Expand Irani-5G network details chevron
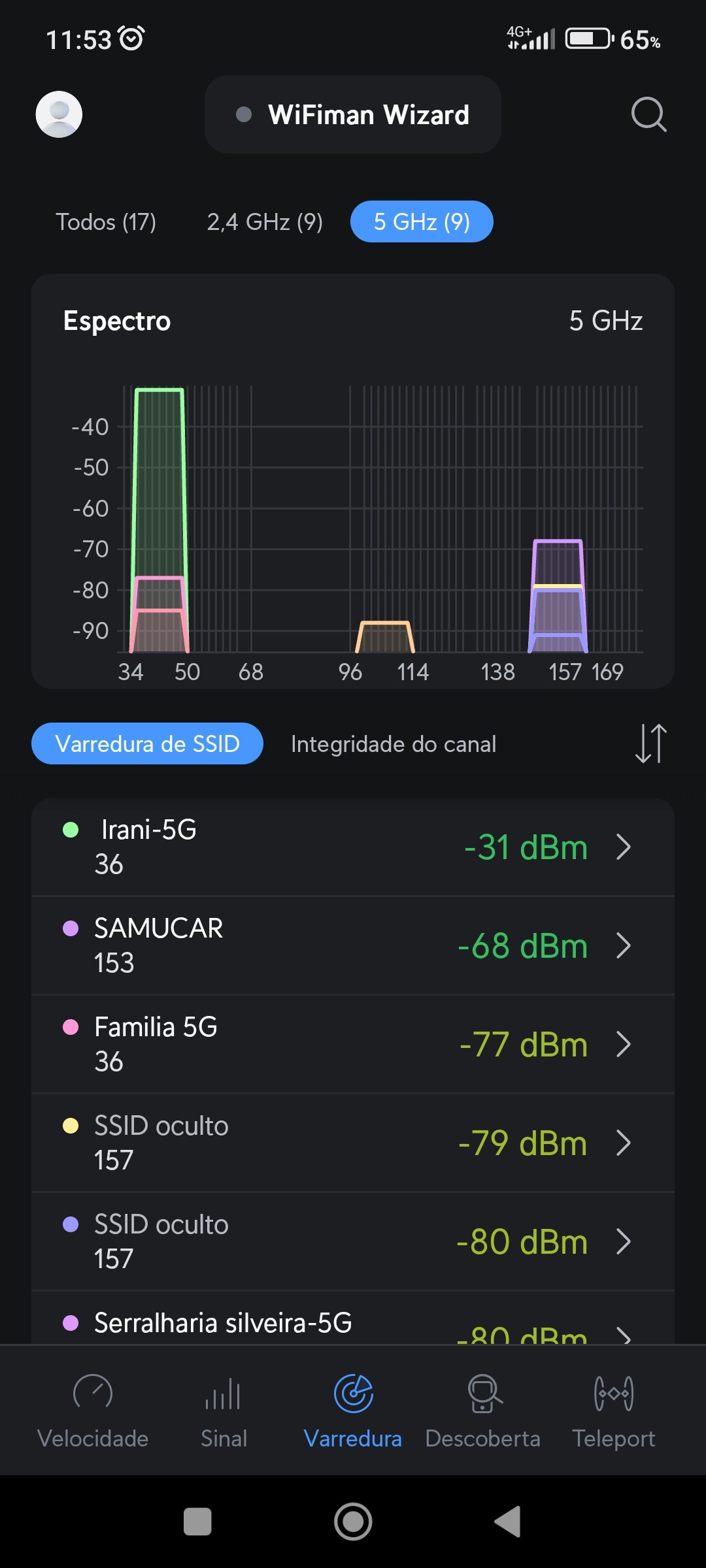Screen dimensions: 706x1568 [x=624, y=847]
